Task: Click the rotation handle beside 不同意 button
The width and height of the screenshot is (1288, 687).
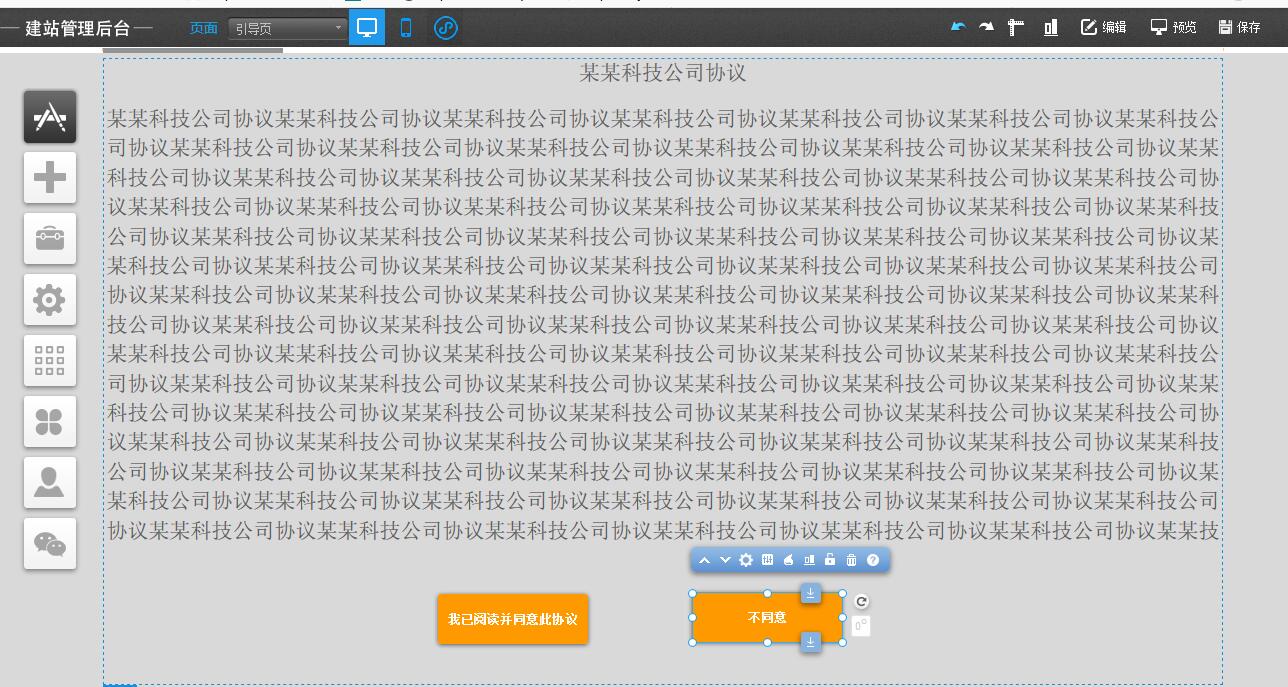Action: (861, 601)
